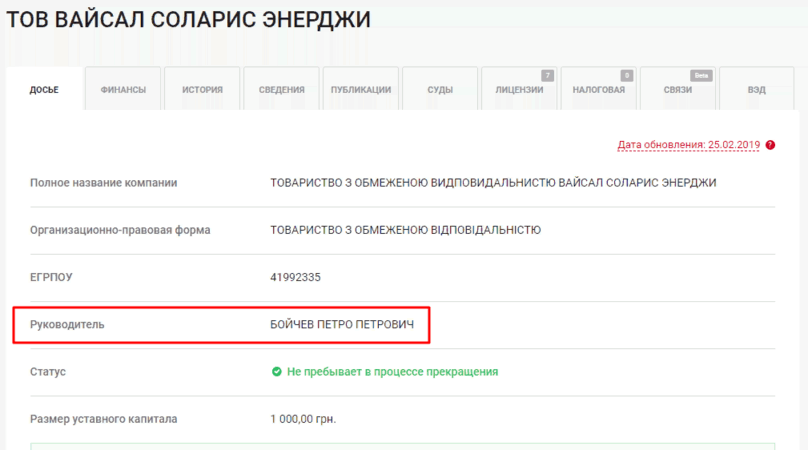Image resolution: width=808 pixels, height=450 pixels.
Task: Select the ПУБЛИКАЦИИ tab
Action: click(361, 89)
